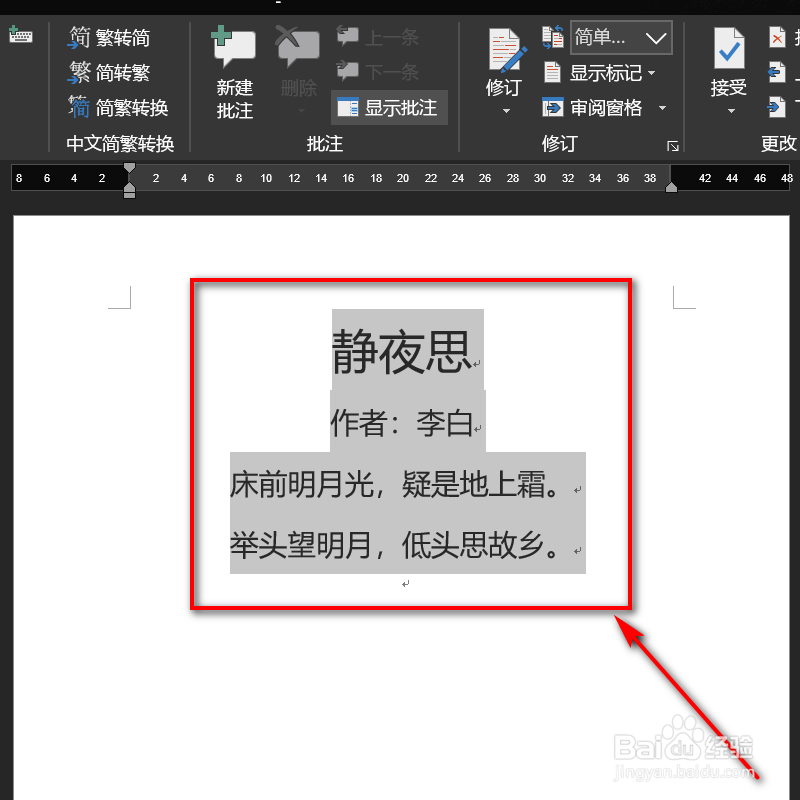Open the dropdown arrow below 接受
The width and height of the screenshot is (800, 800).
coord(730,108)
